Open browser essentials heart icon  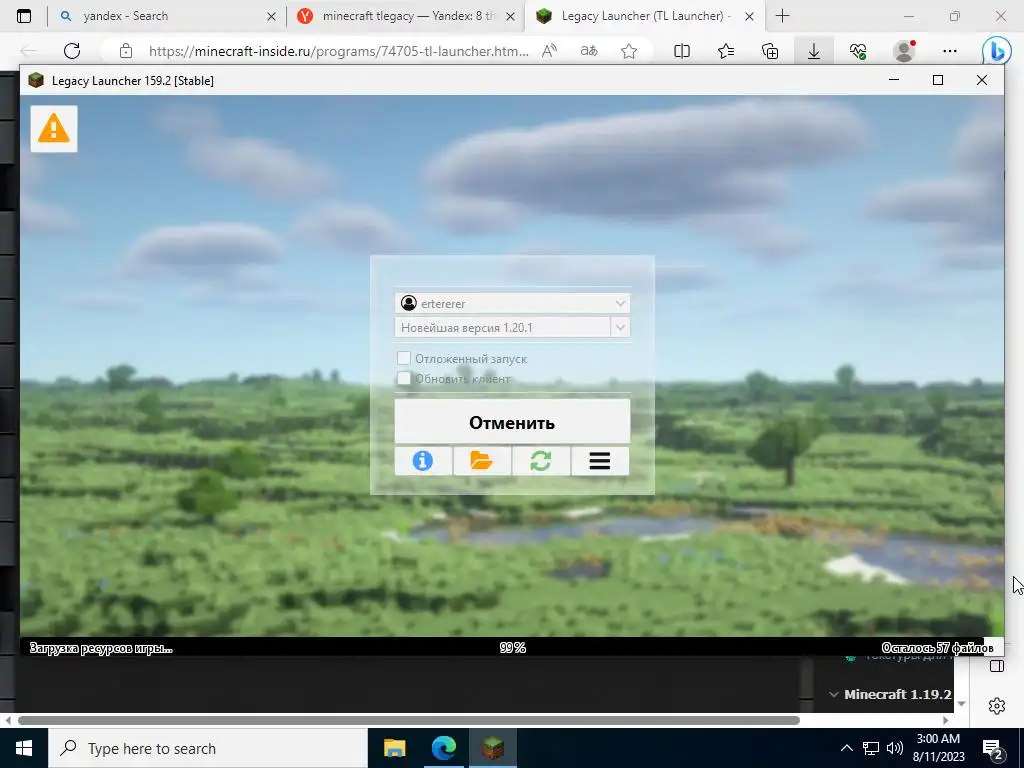(x=858, y=51)
